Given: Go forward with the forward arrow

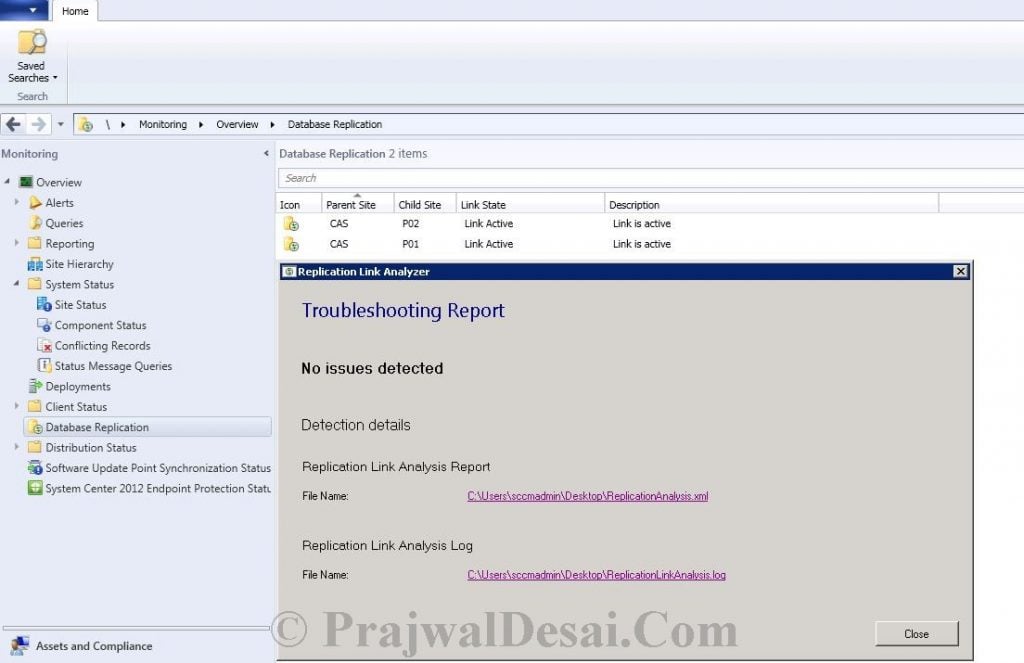Looking at the screenshot, I should [x=39, y=124].
